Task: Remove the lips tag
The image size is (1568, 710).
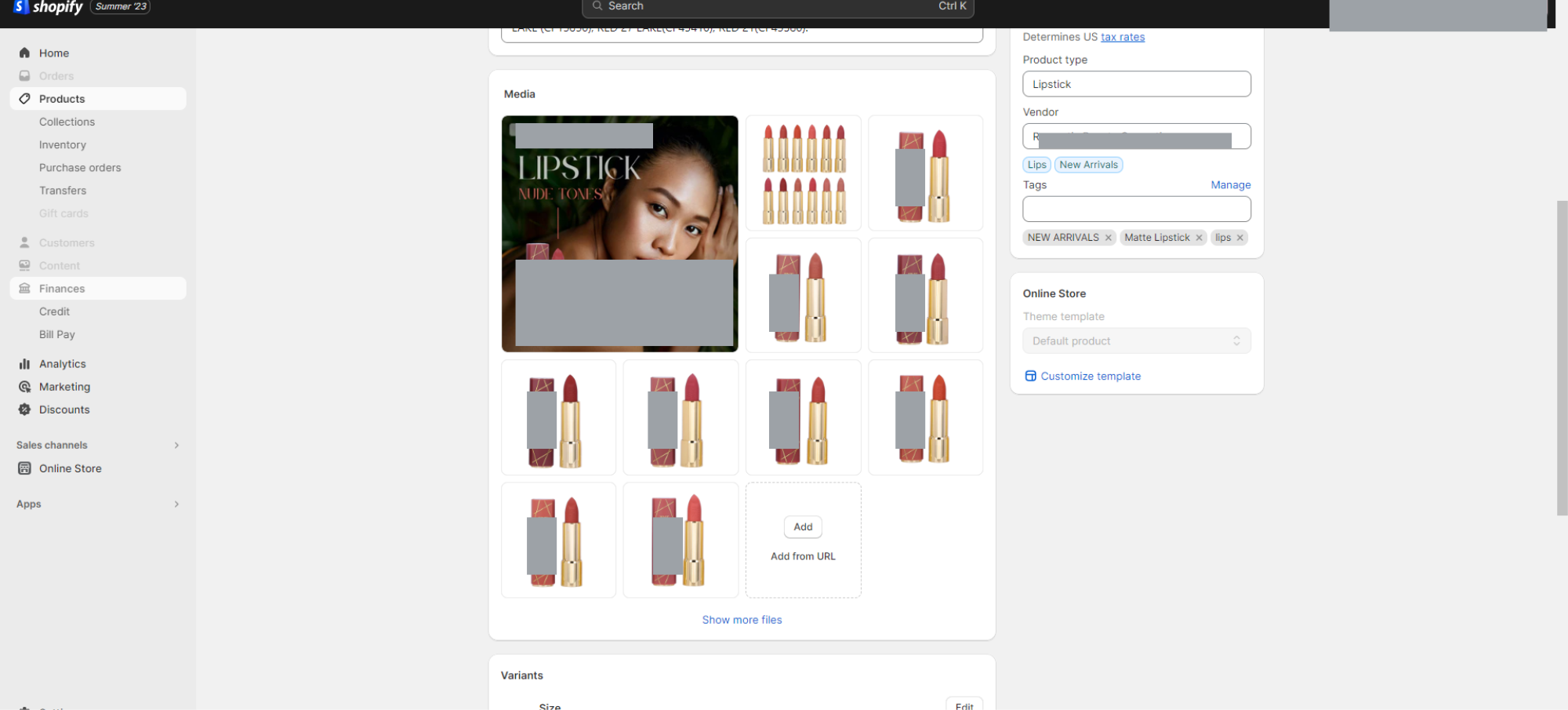Action: pyautogui.click(x=1240, y=238)
